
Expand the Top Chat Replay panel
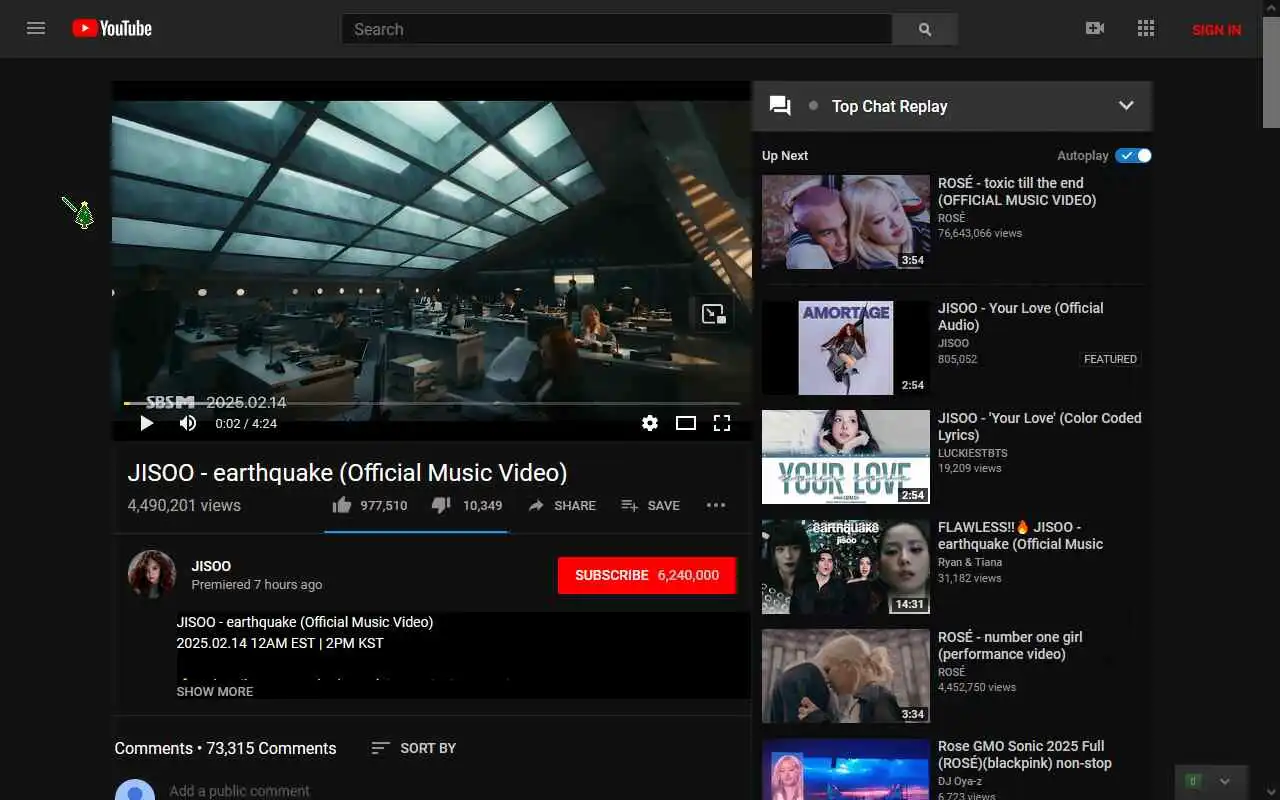click(x=1126, y=106)
